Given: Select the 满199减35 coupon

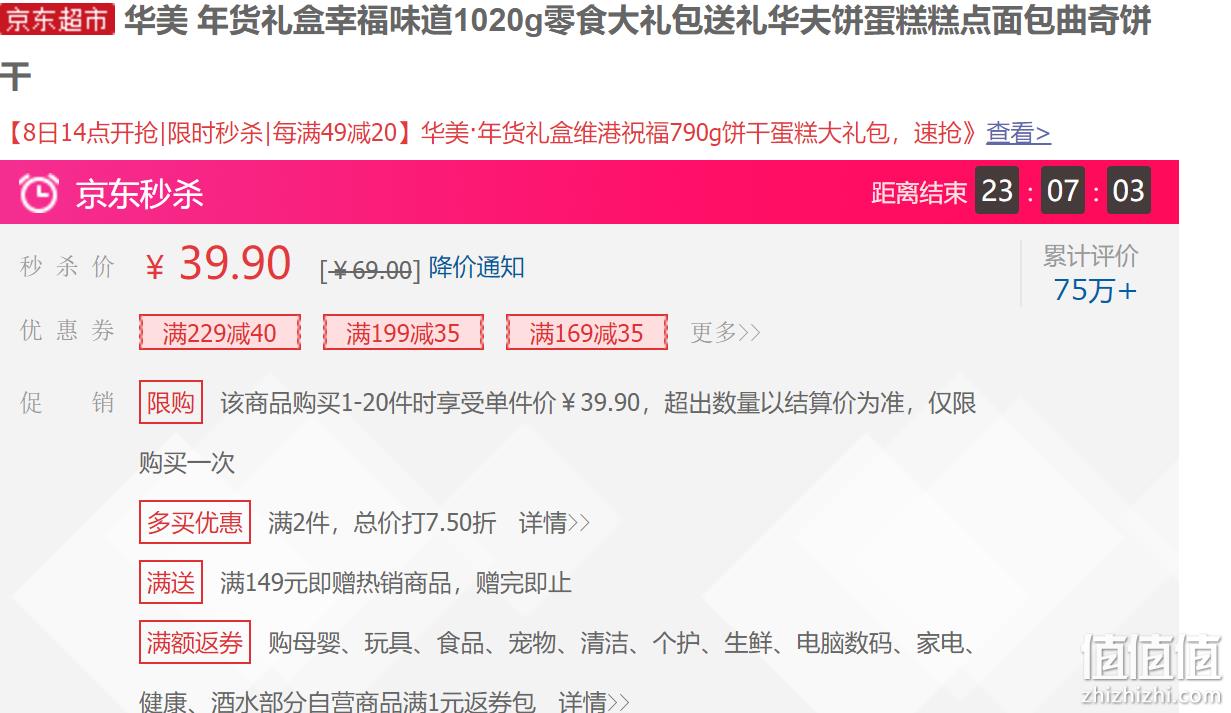Looking at the screenshot, I should 403,333.
